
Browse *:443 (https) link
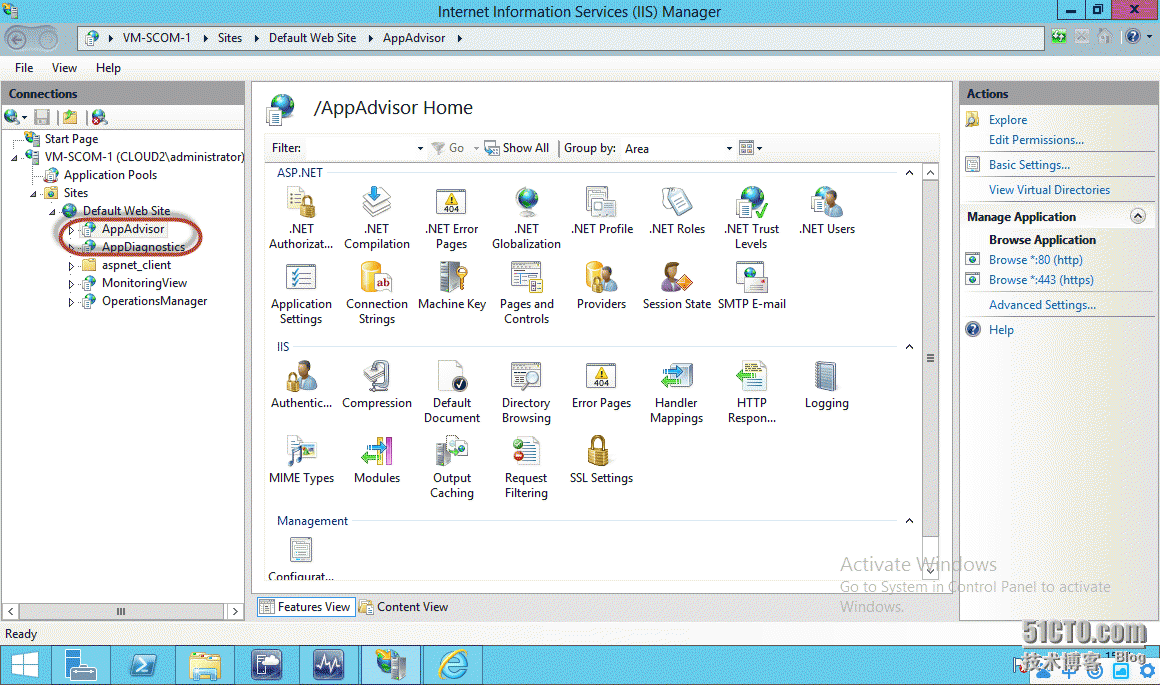tap(1041, 280)
